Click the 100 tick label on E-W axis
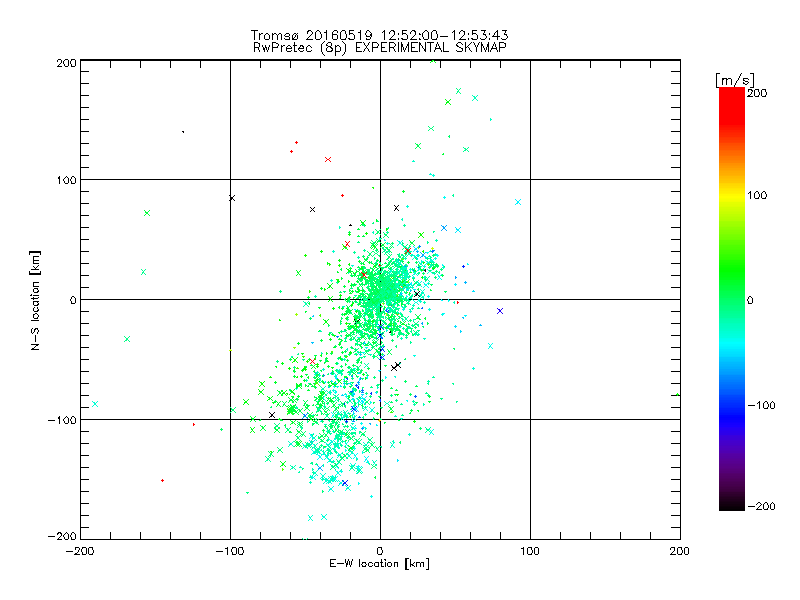The image size is (800, 600). click(x=530, y=551)
